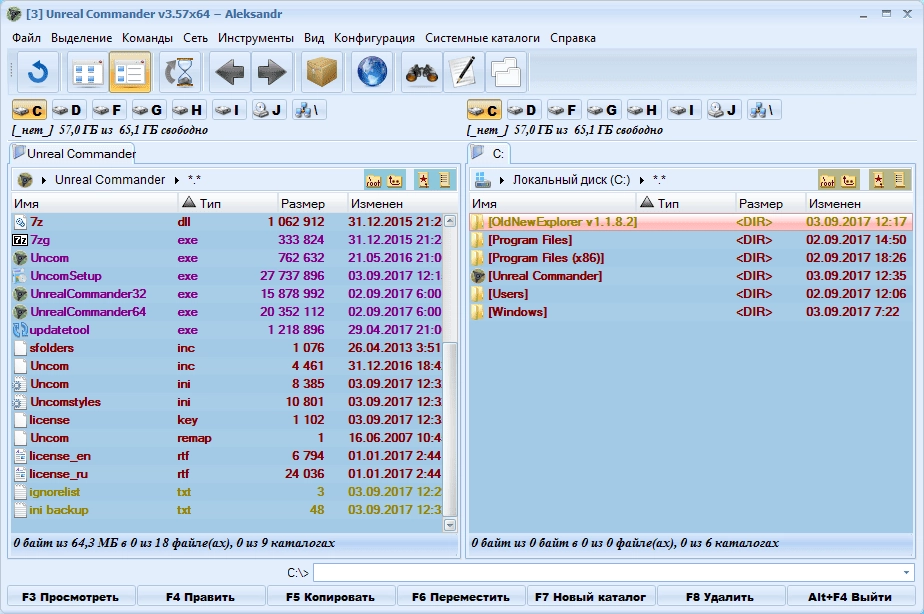Open the Команды menu

(147, 38)
